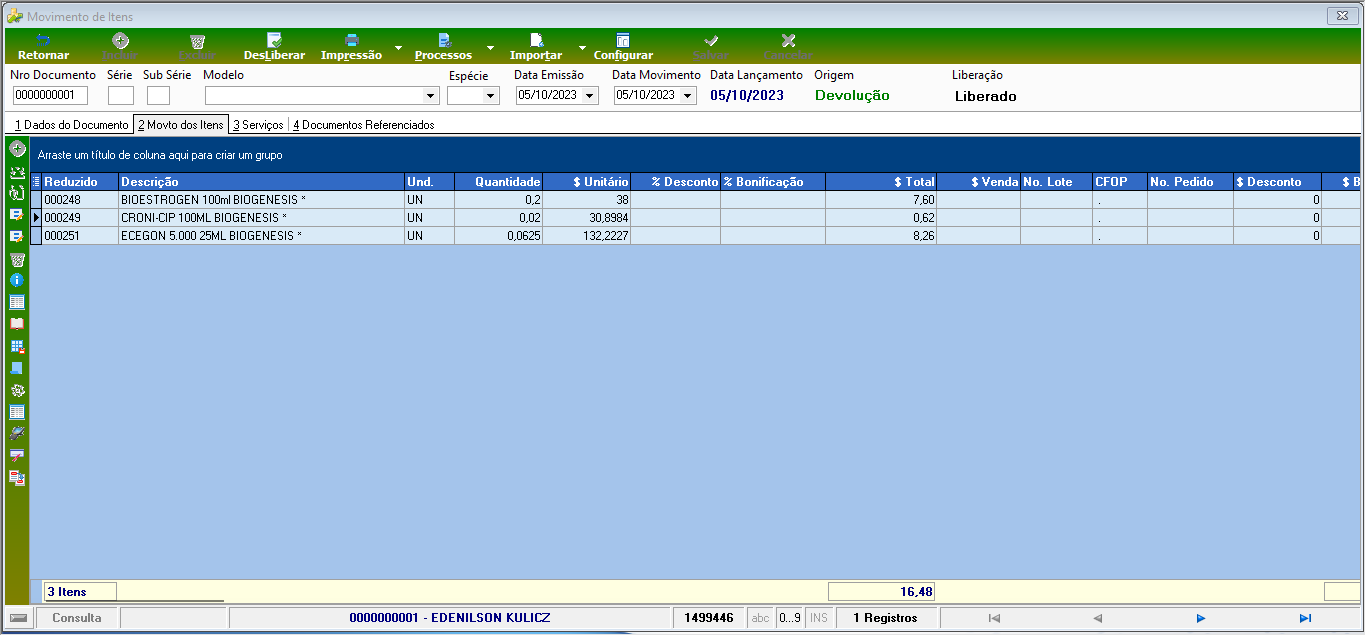The height and width of the screenshot is (636, 1366).
Task: Sort by the CFOP column header
Action: click(x=1120, y=182)
